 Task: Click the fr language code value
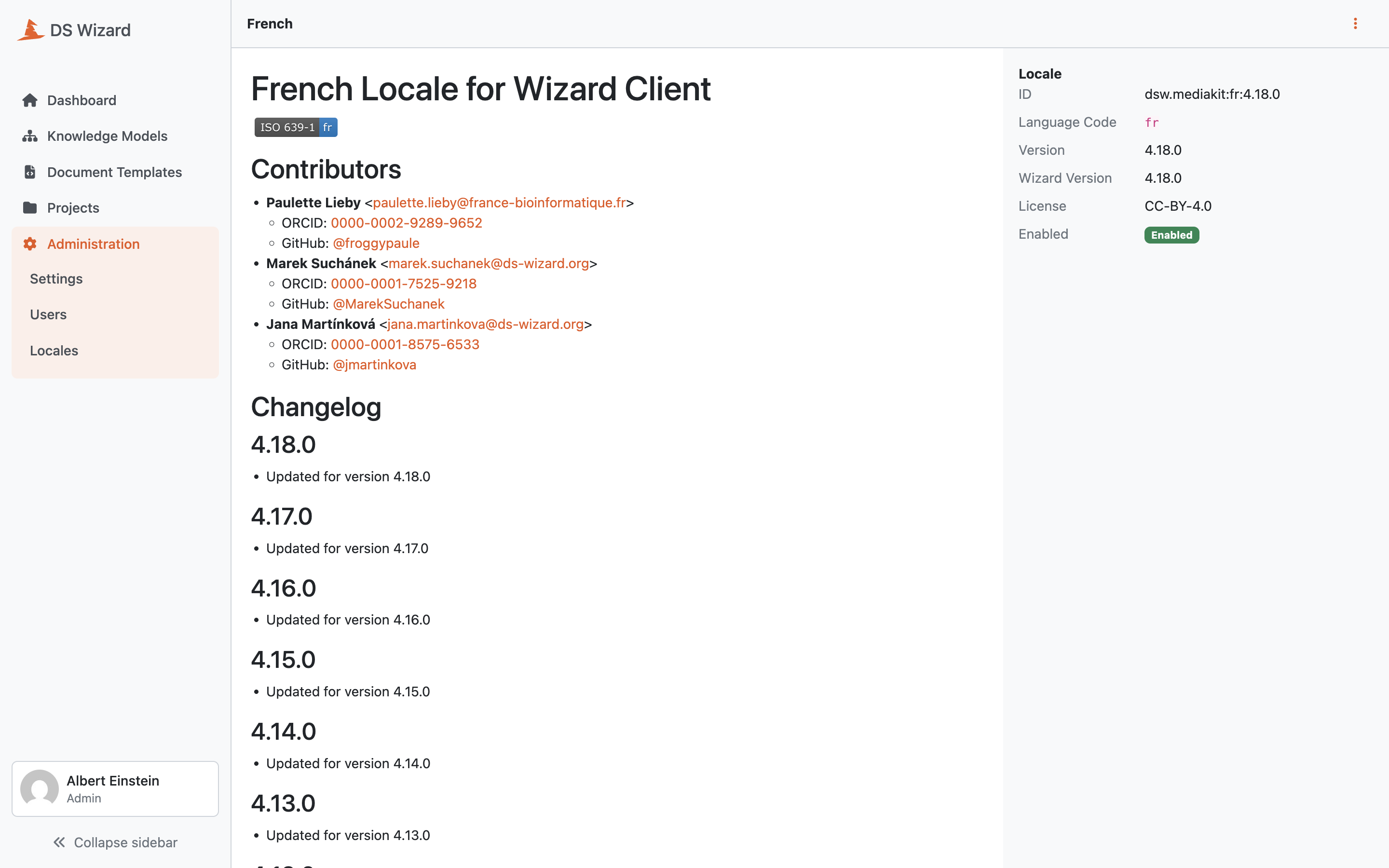[1151, 122]
